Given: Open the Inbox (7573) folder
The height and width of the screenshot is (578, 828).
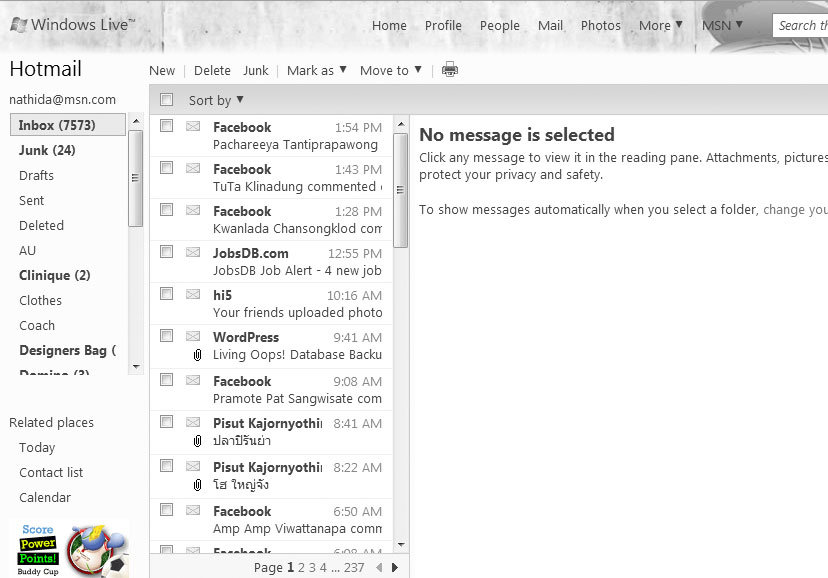Looking at the screenshot, I should coord(68,125).
